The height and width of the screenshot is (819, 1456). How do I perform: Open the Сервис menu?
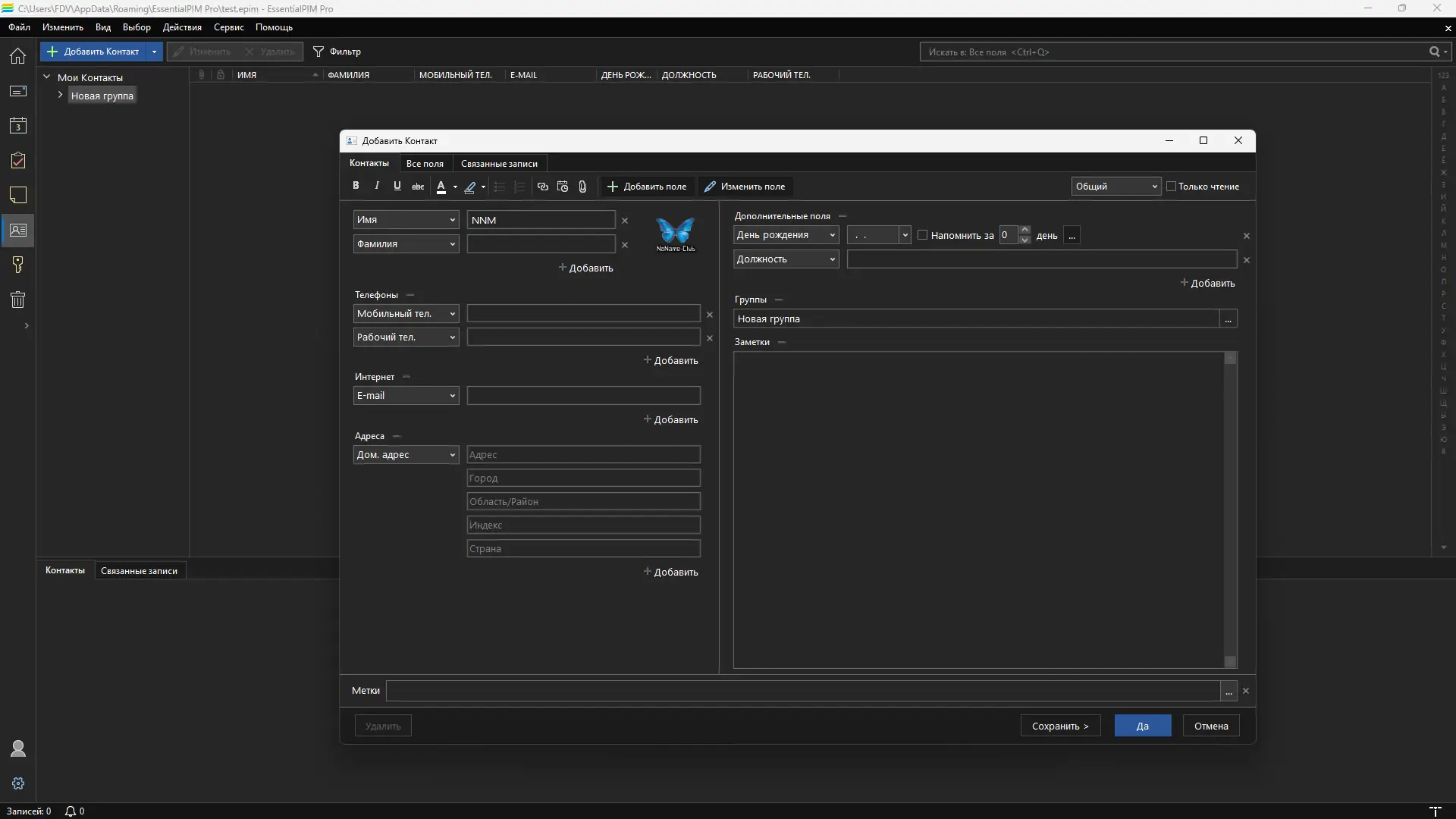coord(228,27)
